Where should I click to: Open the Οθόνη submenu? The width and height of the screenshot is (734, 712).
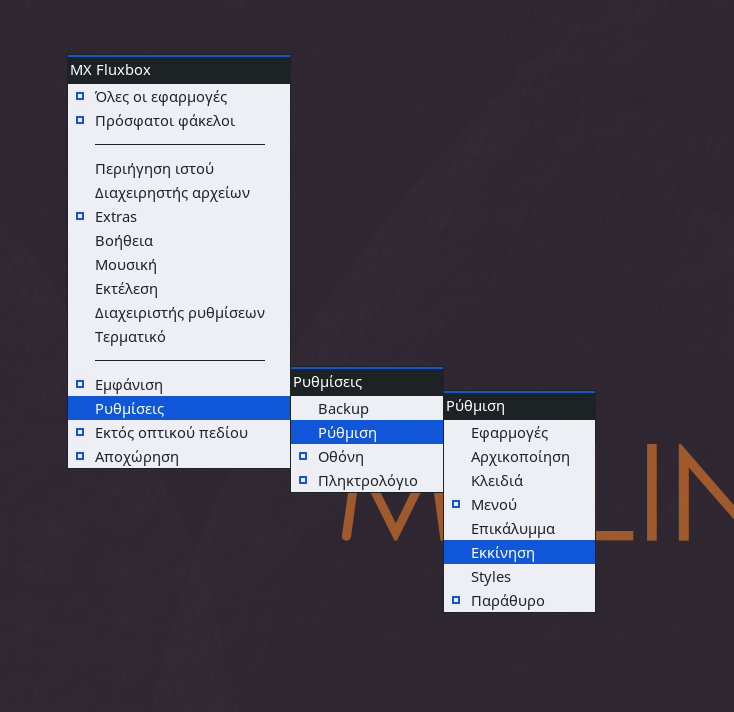(x=367, y=457)
